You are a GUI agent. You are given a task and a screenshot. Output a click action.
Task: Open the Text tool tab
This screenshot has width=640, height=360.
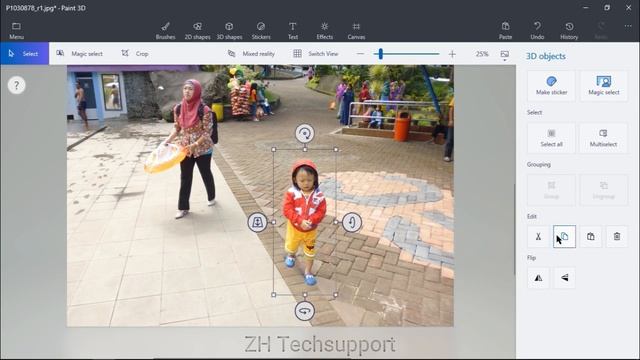pos(293,31)
